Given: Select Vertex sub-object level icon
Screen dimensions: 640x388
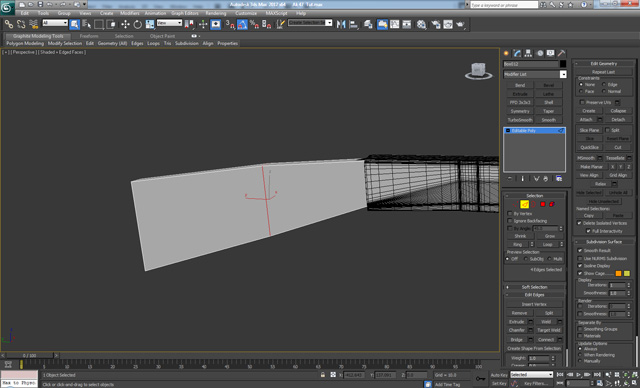Looking at the screenshot, I should (515, 204).
